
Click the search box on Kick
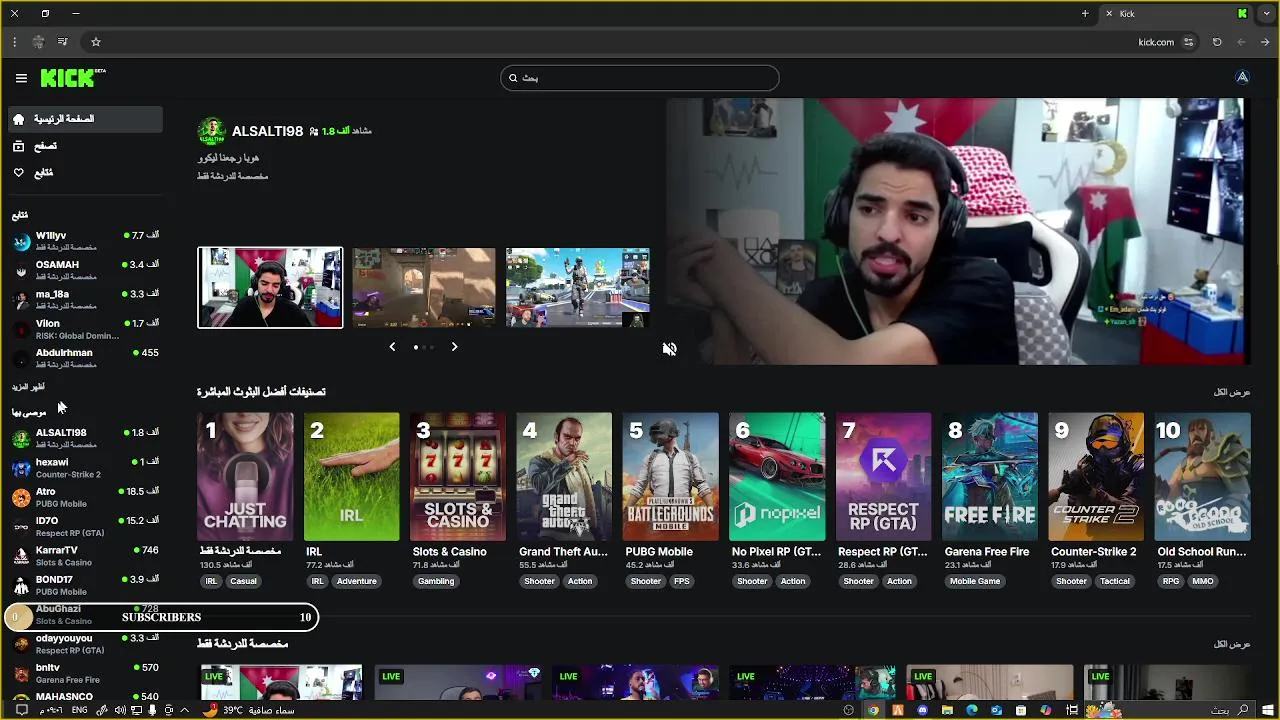[639, 78]
